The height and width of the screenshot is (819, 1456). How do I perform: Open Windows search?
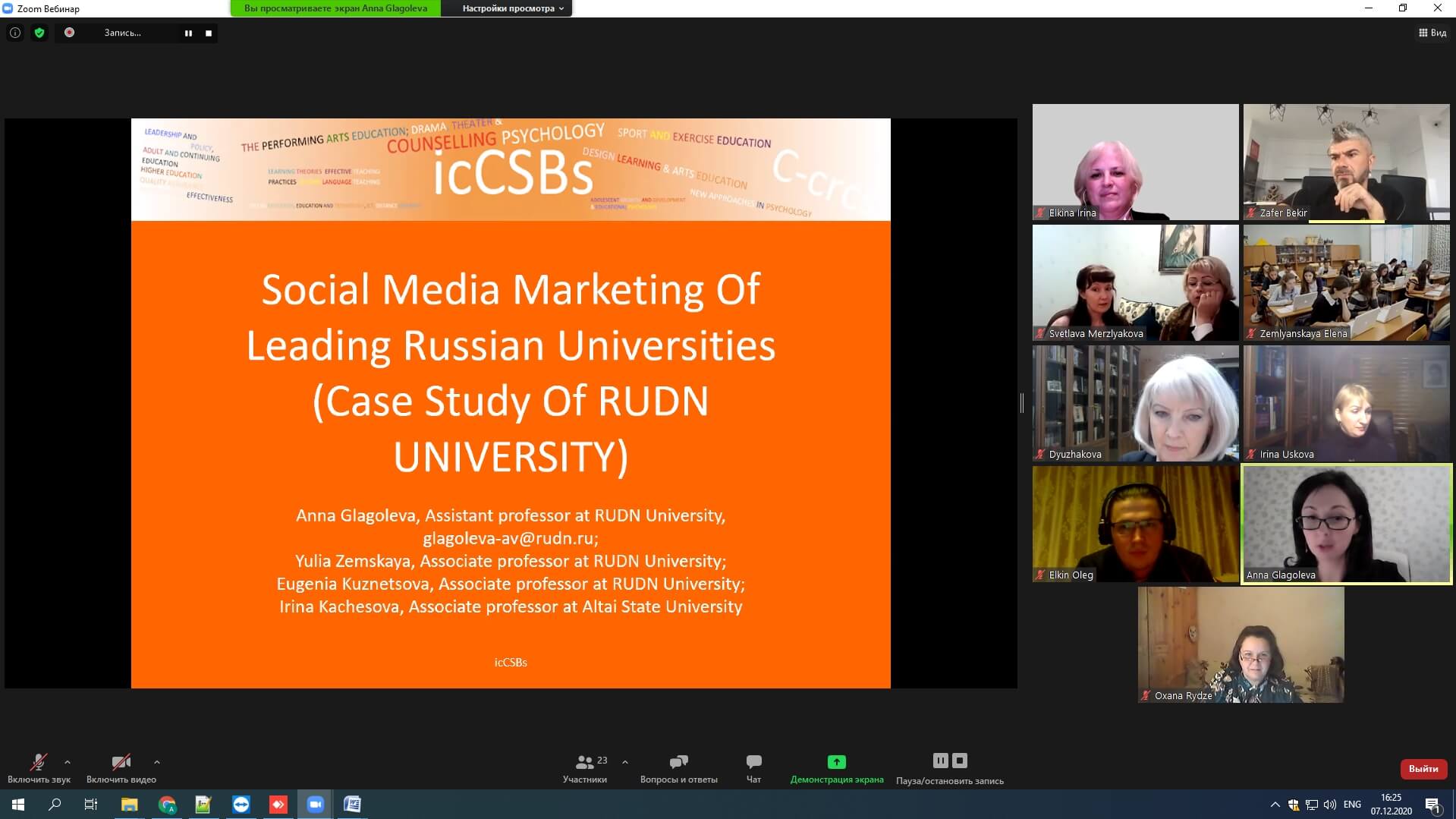pos(55,804)
